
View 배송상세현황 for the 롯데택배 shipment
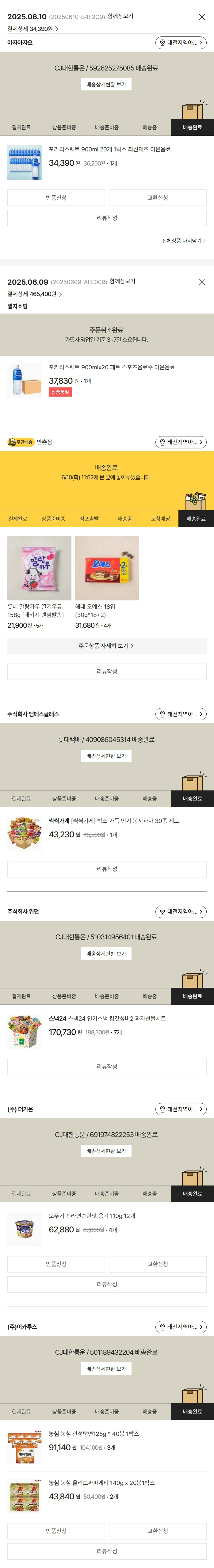[106, 756]
